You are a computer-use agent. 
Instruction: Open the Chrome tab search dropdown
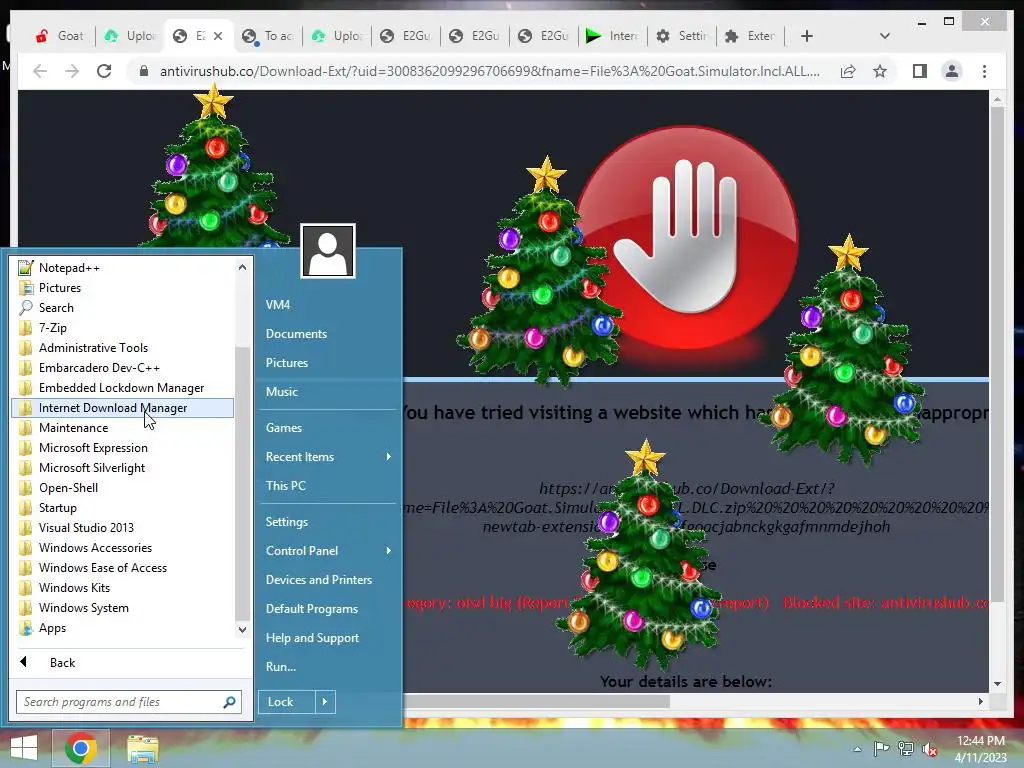(885, 36)
